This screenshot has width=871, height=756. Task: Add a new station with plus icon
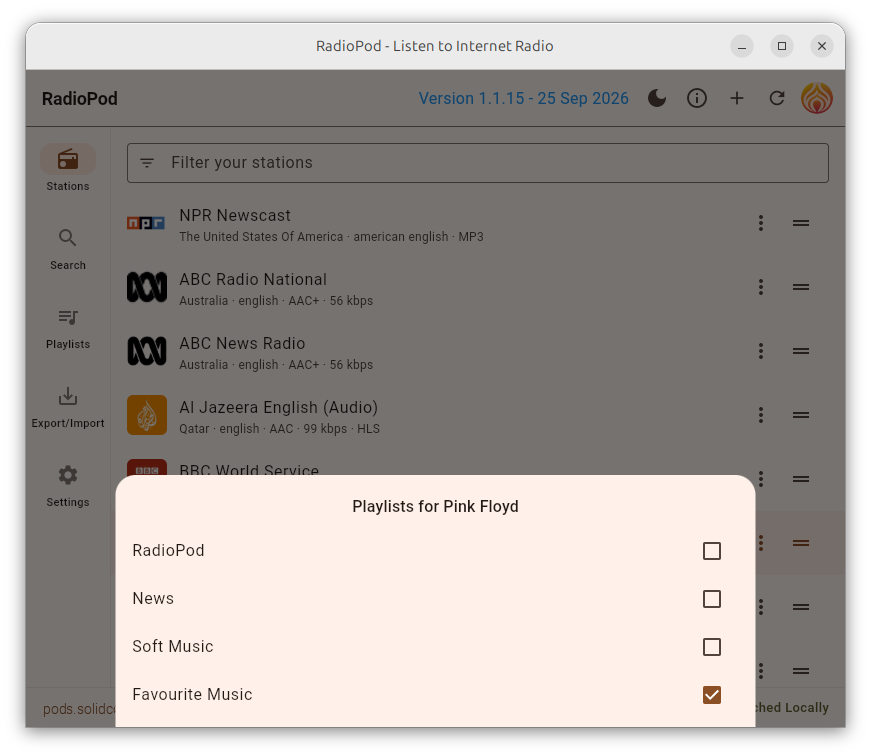(x=737, y=98)
